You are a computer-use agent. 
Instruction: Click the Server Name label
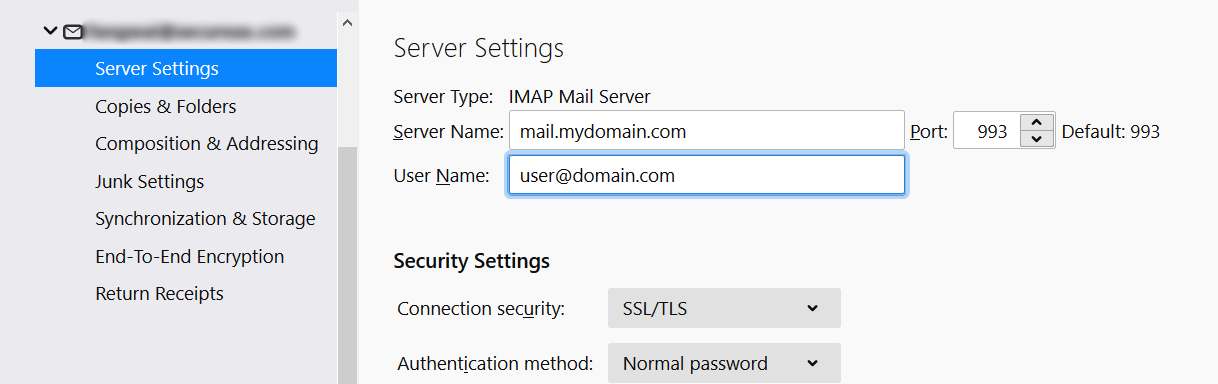(x=448, y=131)
